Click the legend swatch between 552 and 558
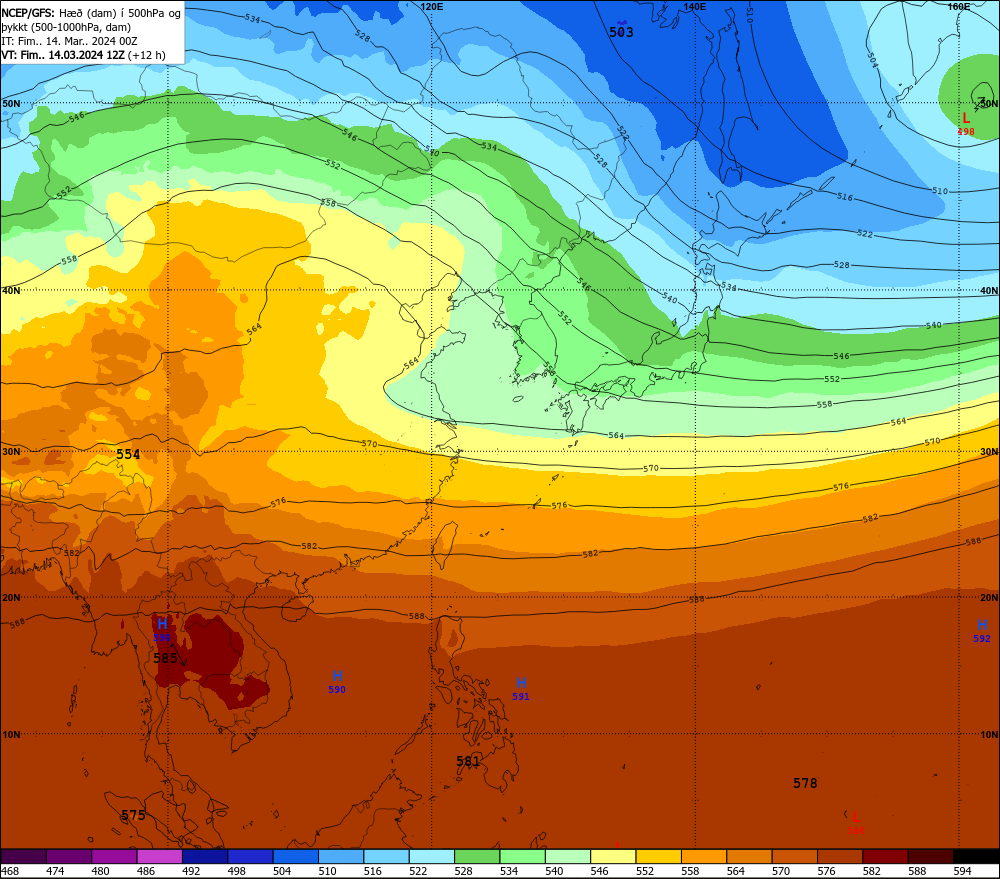This screenshot has width=1000, height=879. [x=658, y=856]
